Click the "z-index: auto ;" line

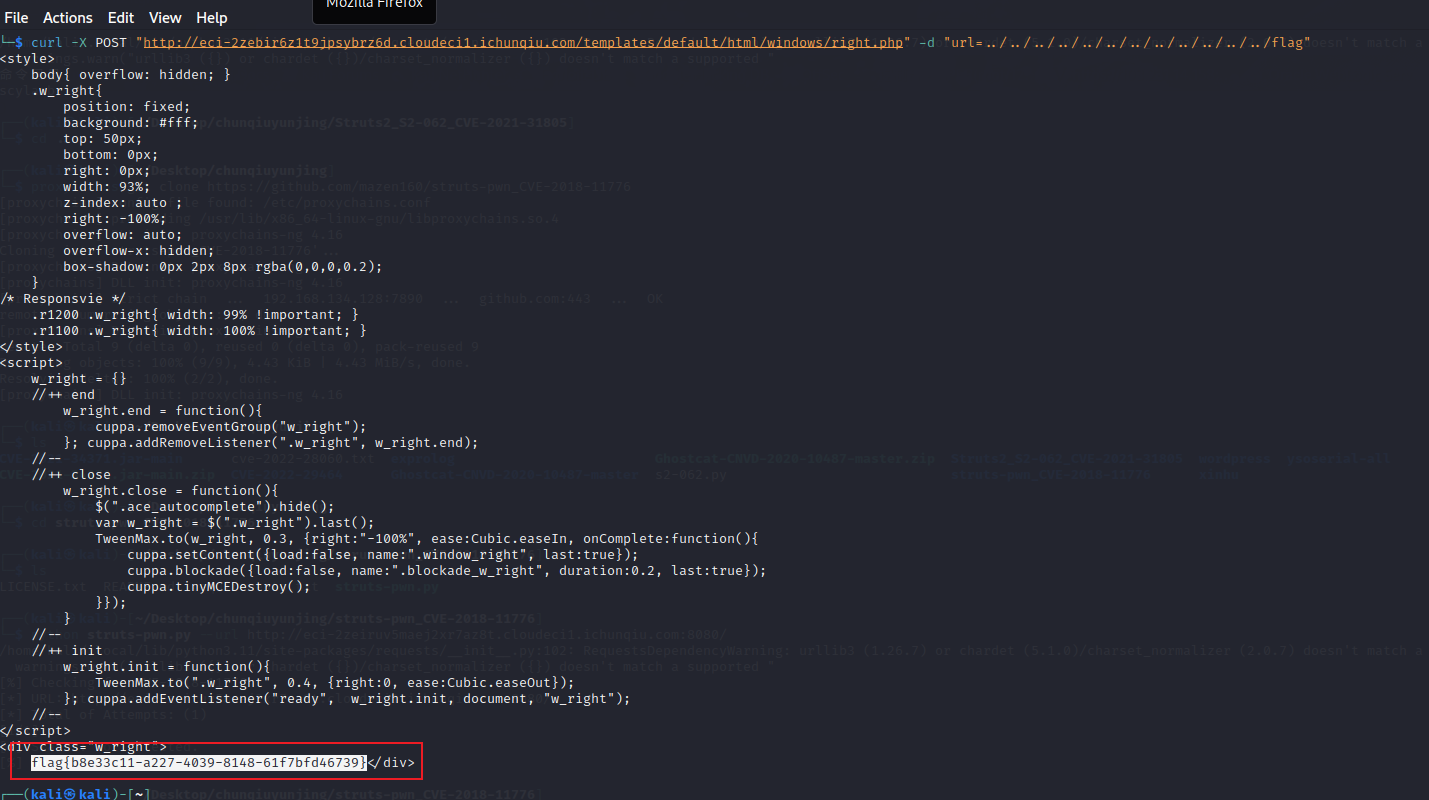click(x=123, y=203)
